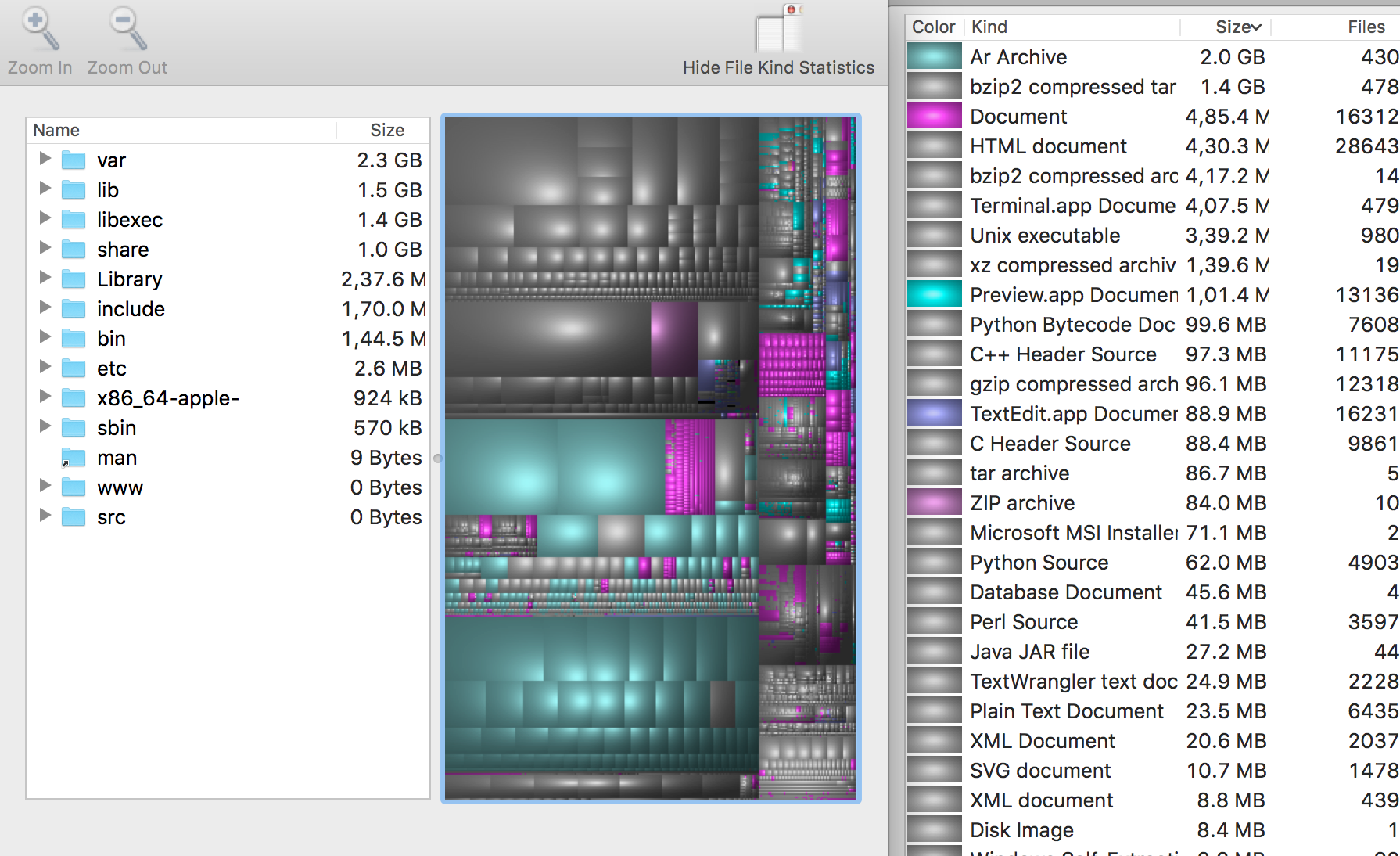
Task: Click the 2.3 GB size of var
Action: [389, 160]
